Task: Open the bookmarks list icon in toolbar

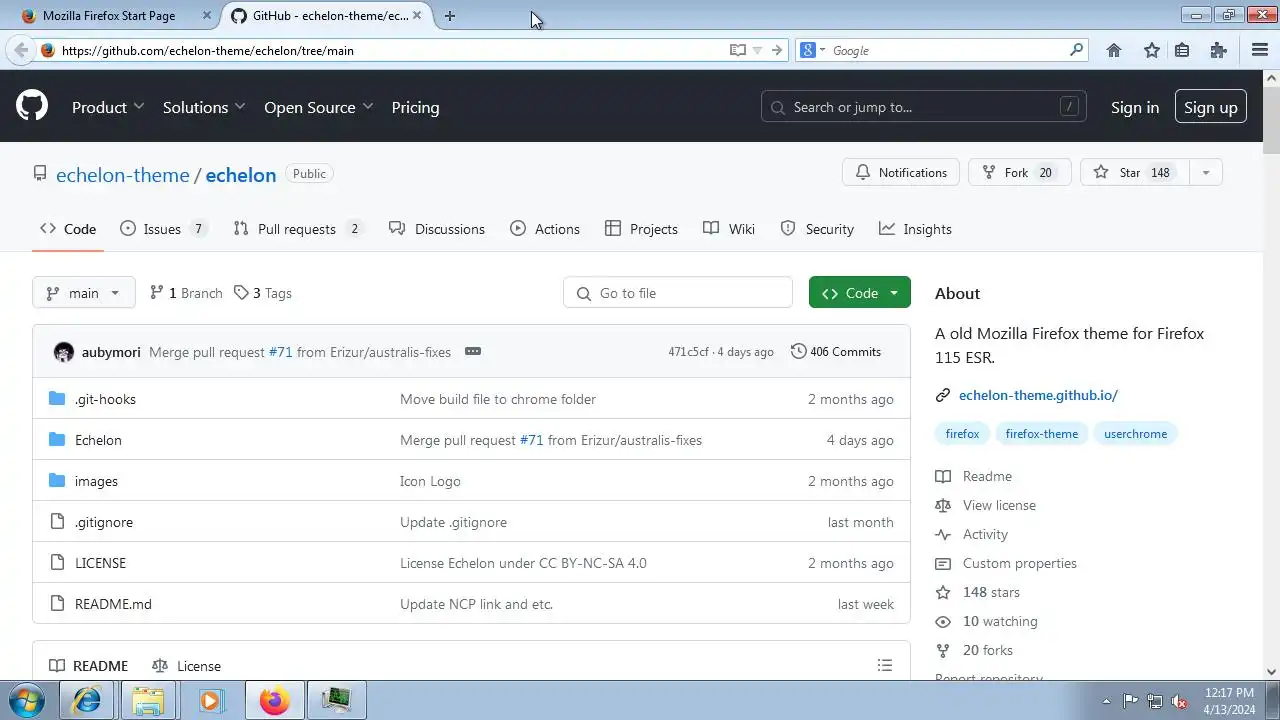Action: tap(1182, 50)
